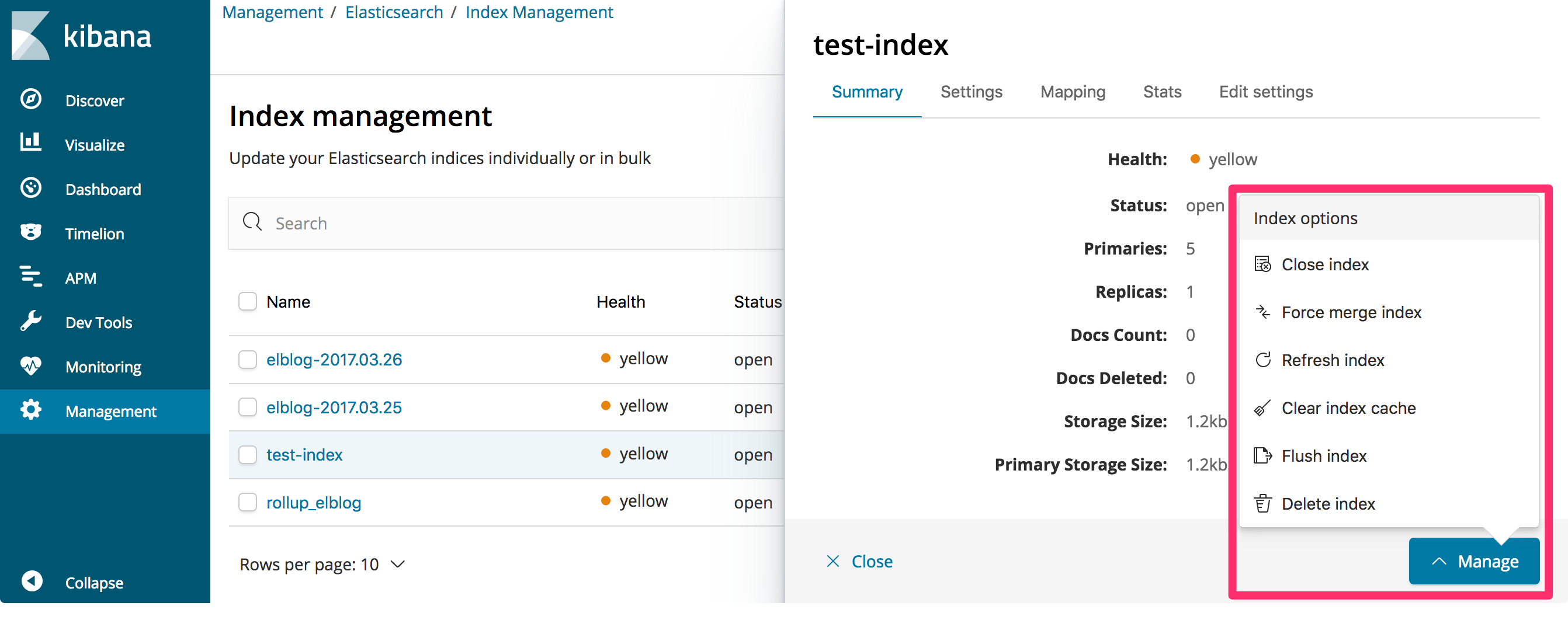Click the yellow health value in flyout
Viewport: 1568px width, 627px height.
(x=1232, y=159)
